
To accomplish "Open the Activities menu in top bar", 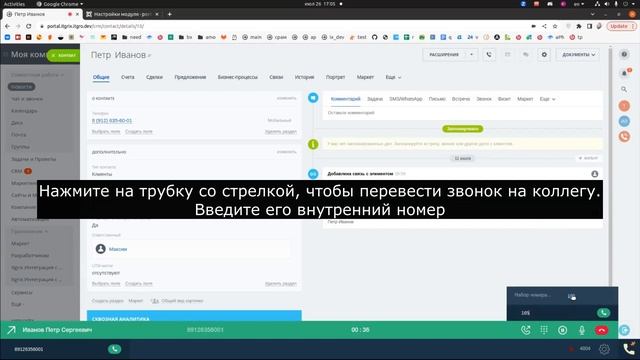I will coord(14,4).
